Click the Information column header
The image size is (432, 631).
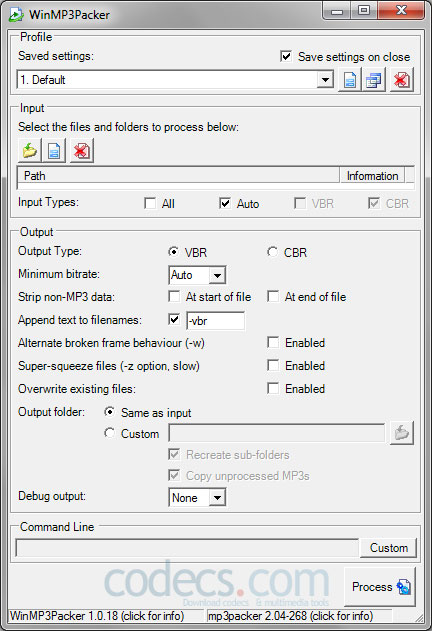pos(372,175)
